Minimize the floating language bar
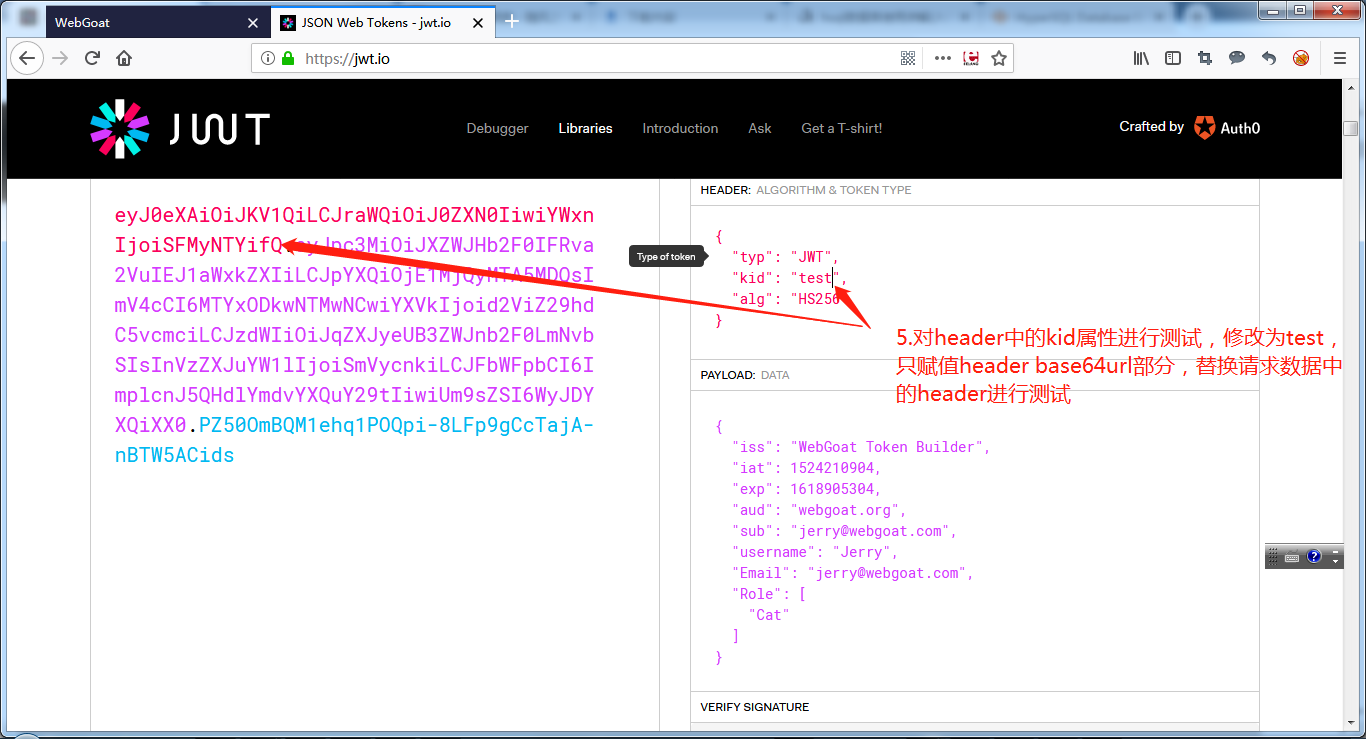 click(x=1336, y=551)
